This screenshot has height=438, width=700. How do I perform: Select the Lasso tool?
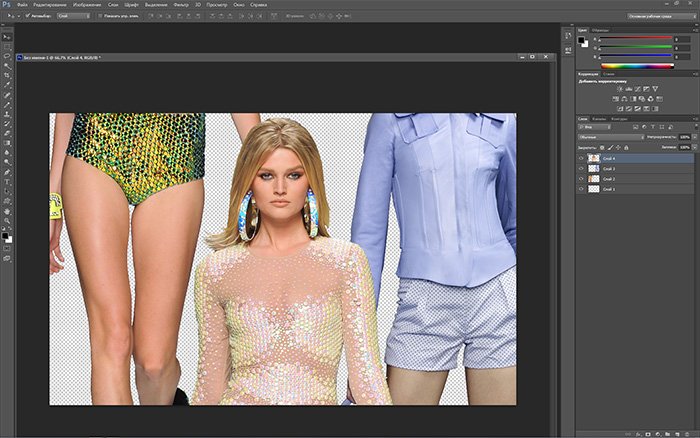(7, 58)
